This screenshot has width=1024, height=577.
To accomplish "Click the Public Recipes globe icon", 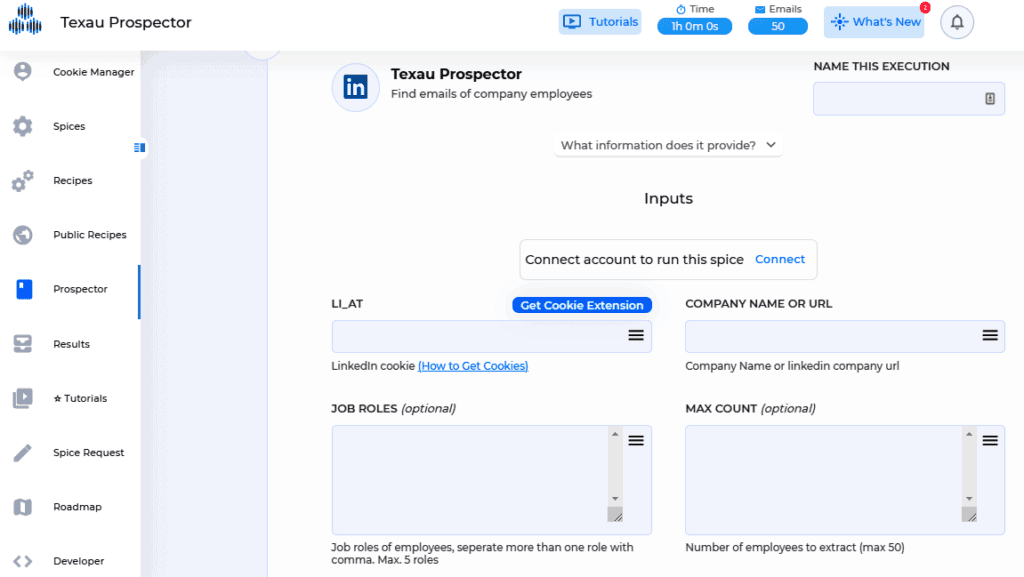I will coord(23,235).
